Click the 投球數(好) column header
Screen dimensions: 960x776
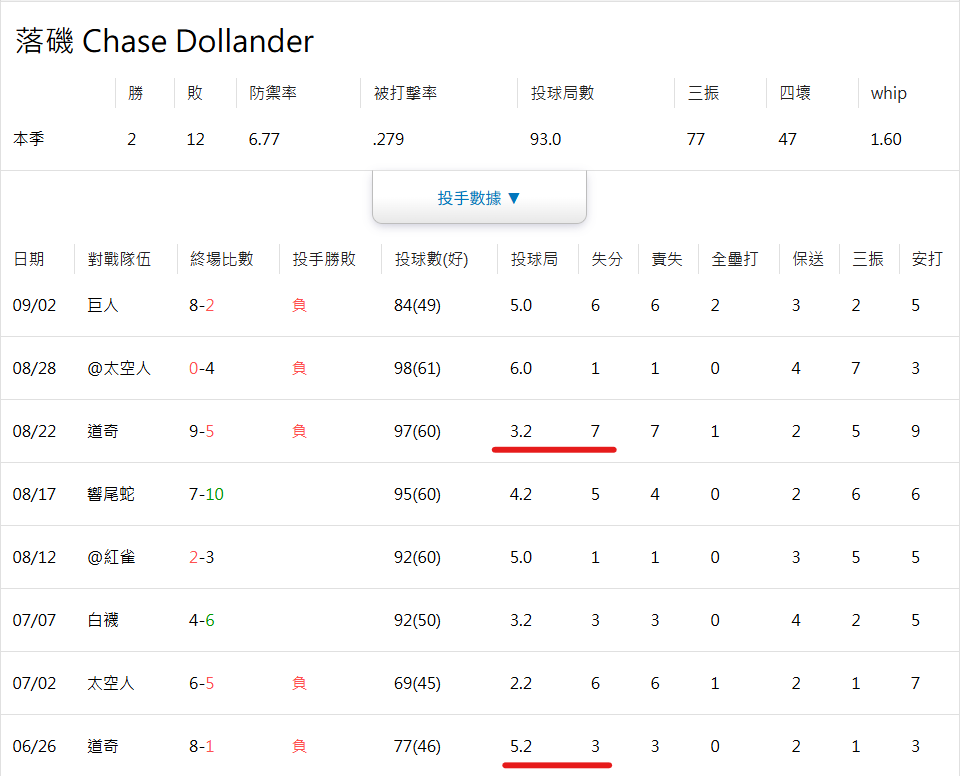point(431,259)
